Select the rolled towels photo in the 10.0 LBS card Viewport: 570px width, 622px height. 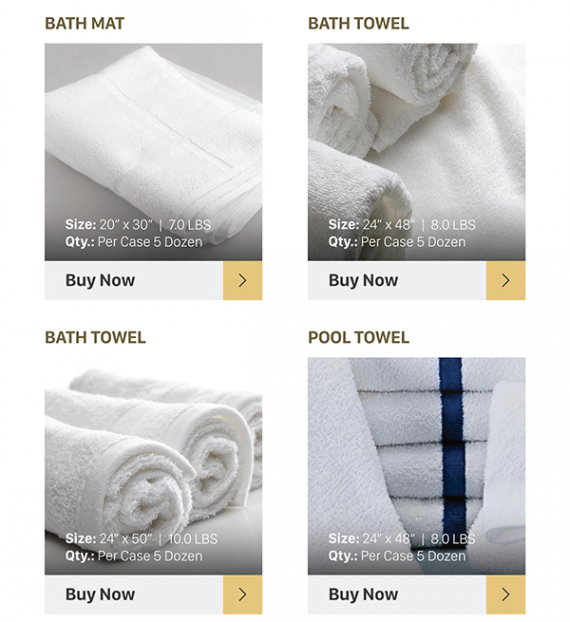click(153, 466)
